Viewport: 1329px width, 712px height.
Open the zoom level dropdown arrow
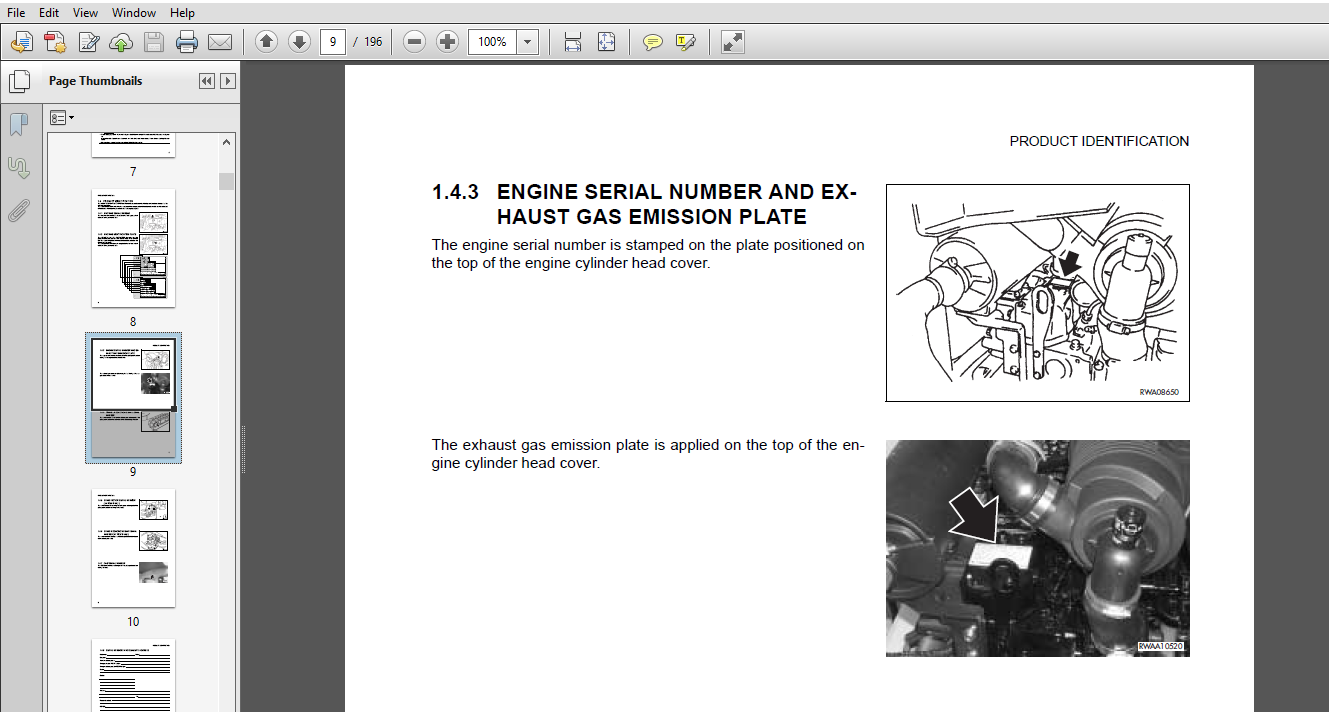click(528, 42)
